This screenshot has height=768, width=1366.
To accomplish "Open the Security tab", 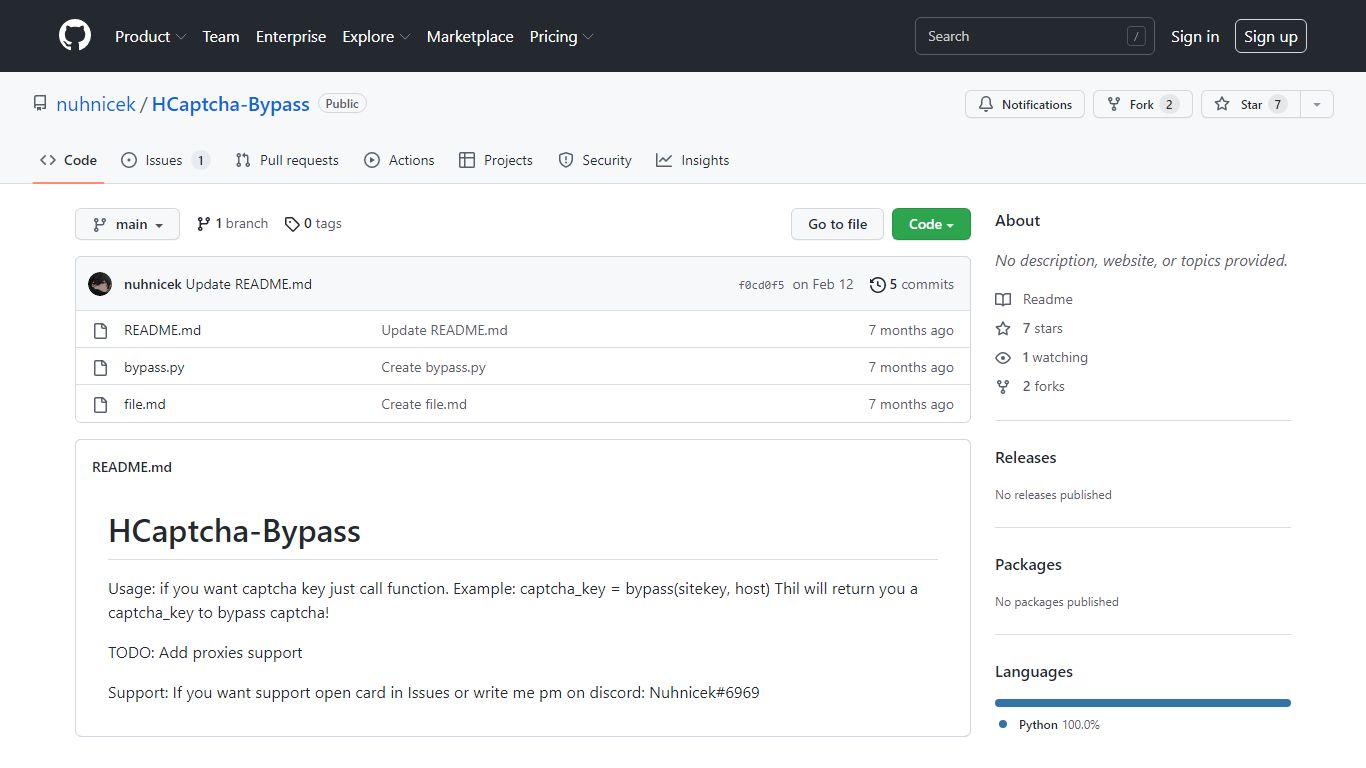I will 595,160.
